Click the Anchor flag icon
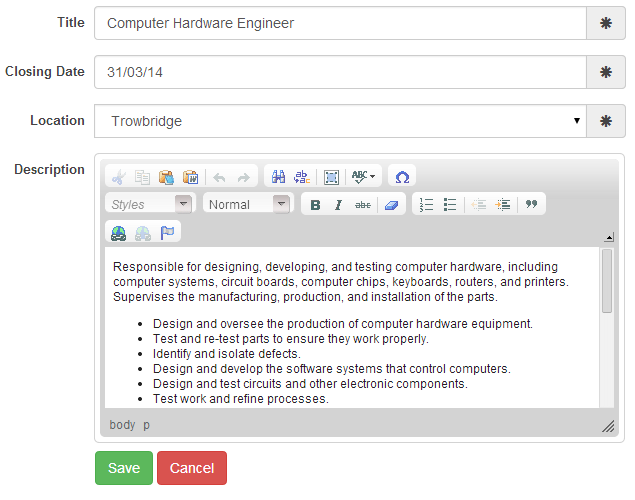 point(167,233)
